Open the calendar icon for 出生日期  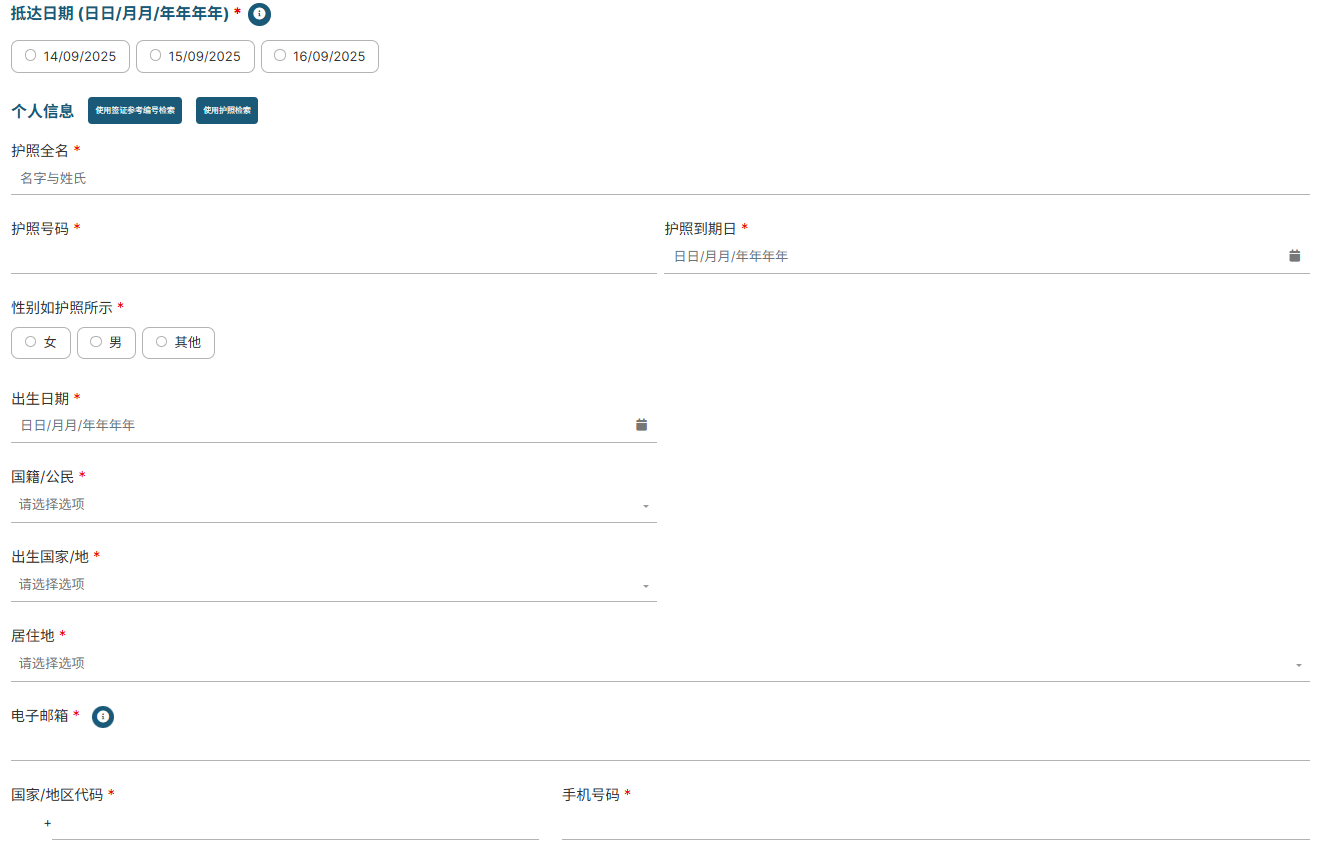[641, 425]
